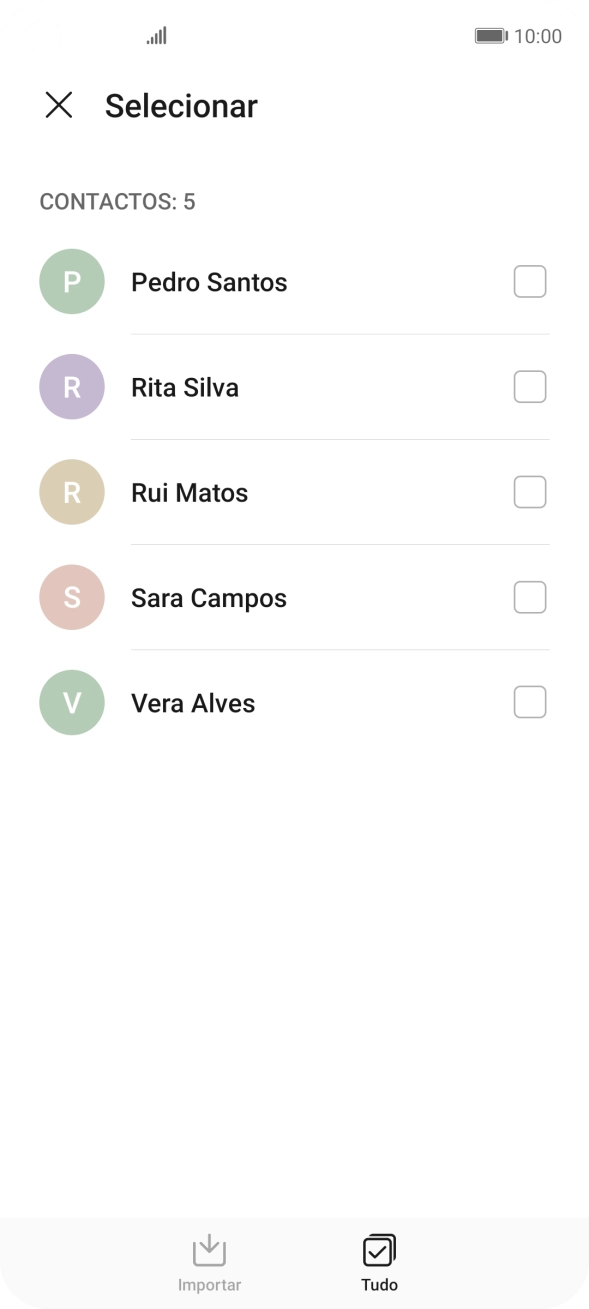Select the contact row for Pedro Santos
Screen dimensions: 589x1309
coord(209,282)
